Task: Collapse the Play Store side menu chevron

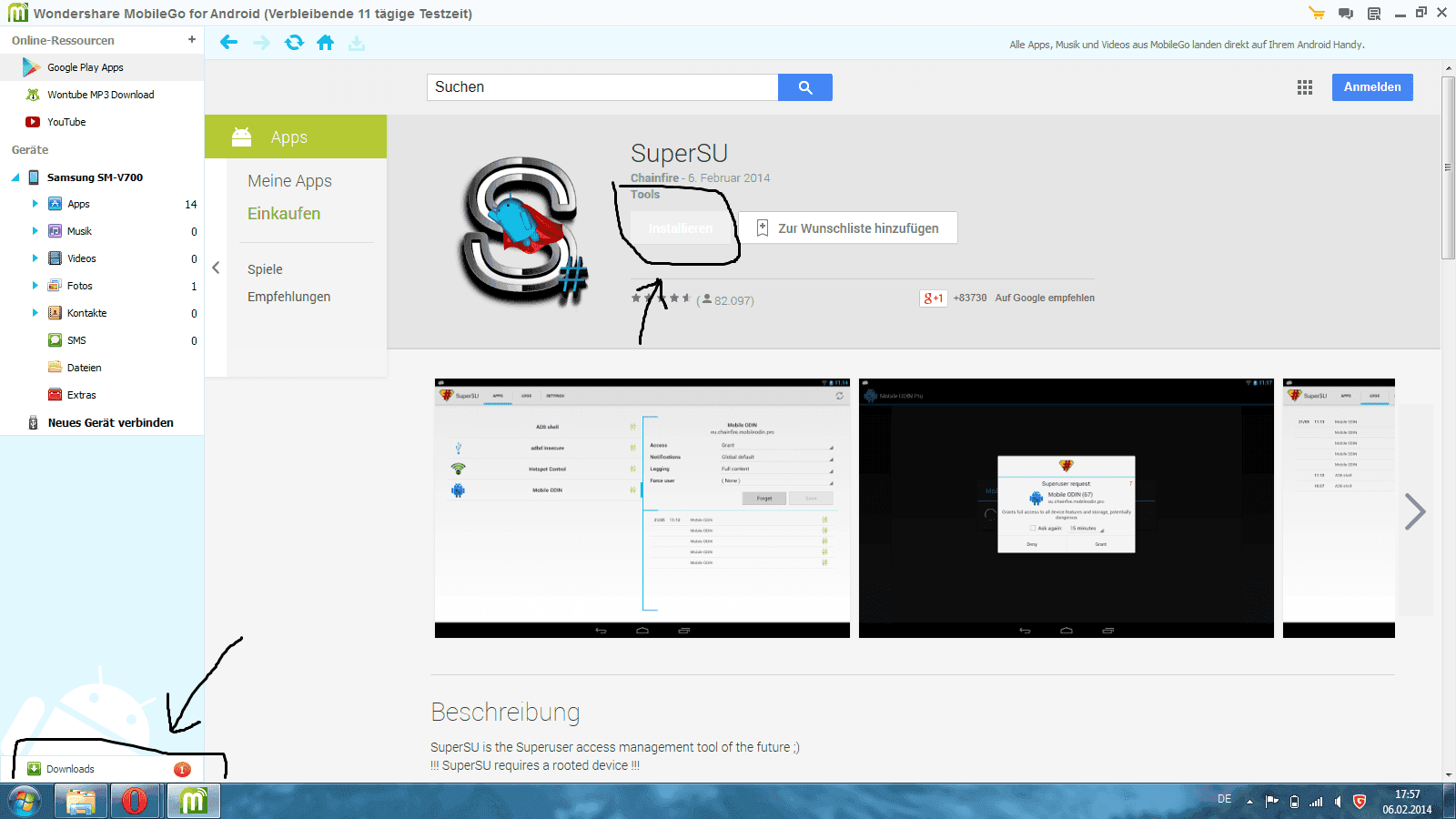Action: click(x=216, y=268)
